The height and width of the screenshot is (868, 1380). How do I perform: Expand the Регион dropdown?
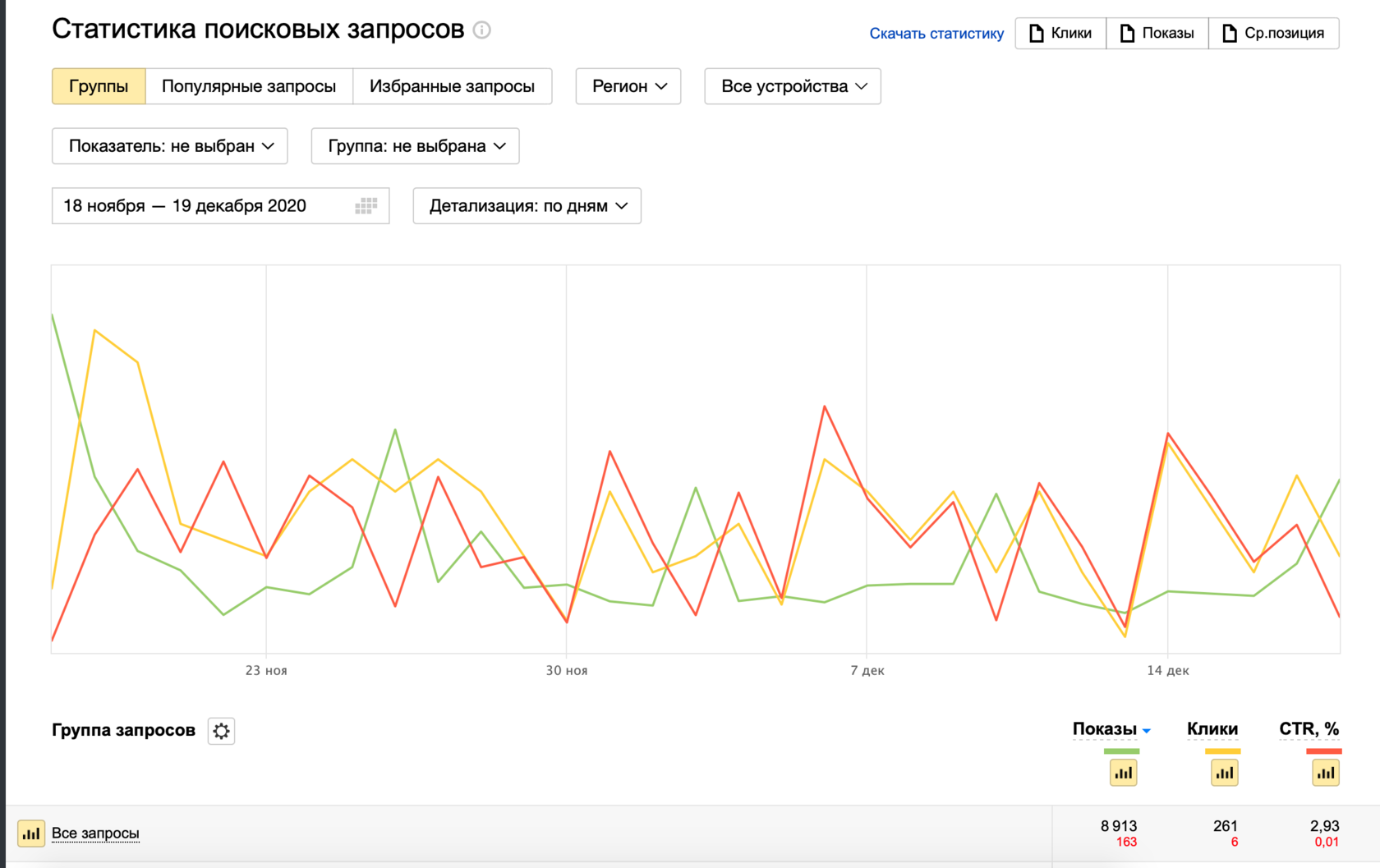[x=628, y=86]
